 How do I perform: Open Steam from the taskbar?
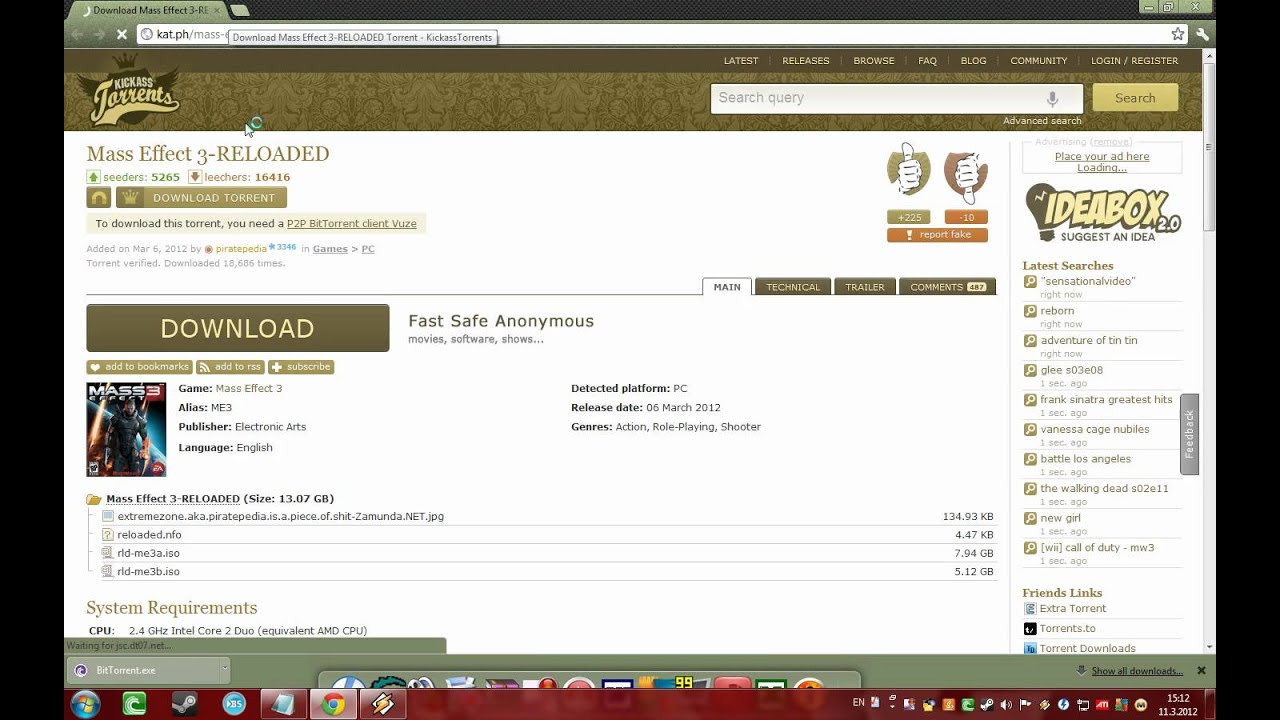coord(185,704)
